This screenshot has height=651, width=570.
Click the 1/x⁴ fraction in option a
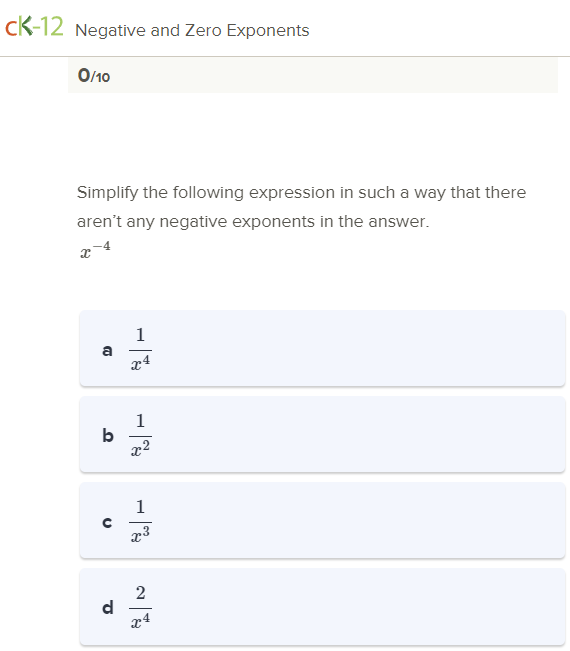click(140, 349)
